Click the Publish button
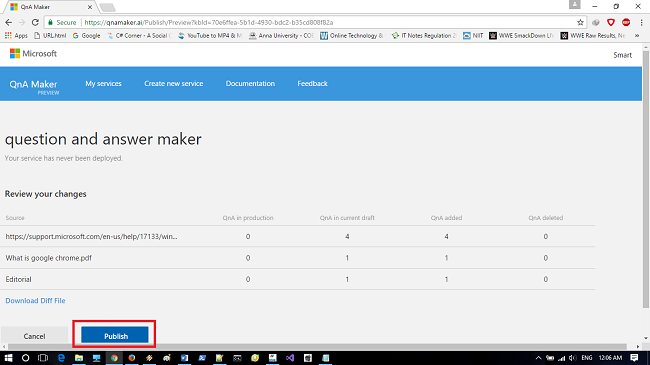Image resolution: width=650 pixels, height=365 pixels. click(x=115, y=336)
